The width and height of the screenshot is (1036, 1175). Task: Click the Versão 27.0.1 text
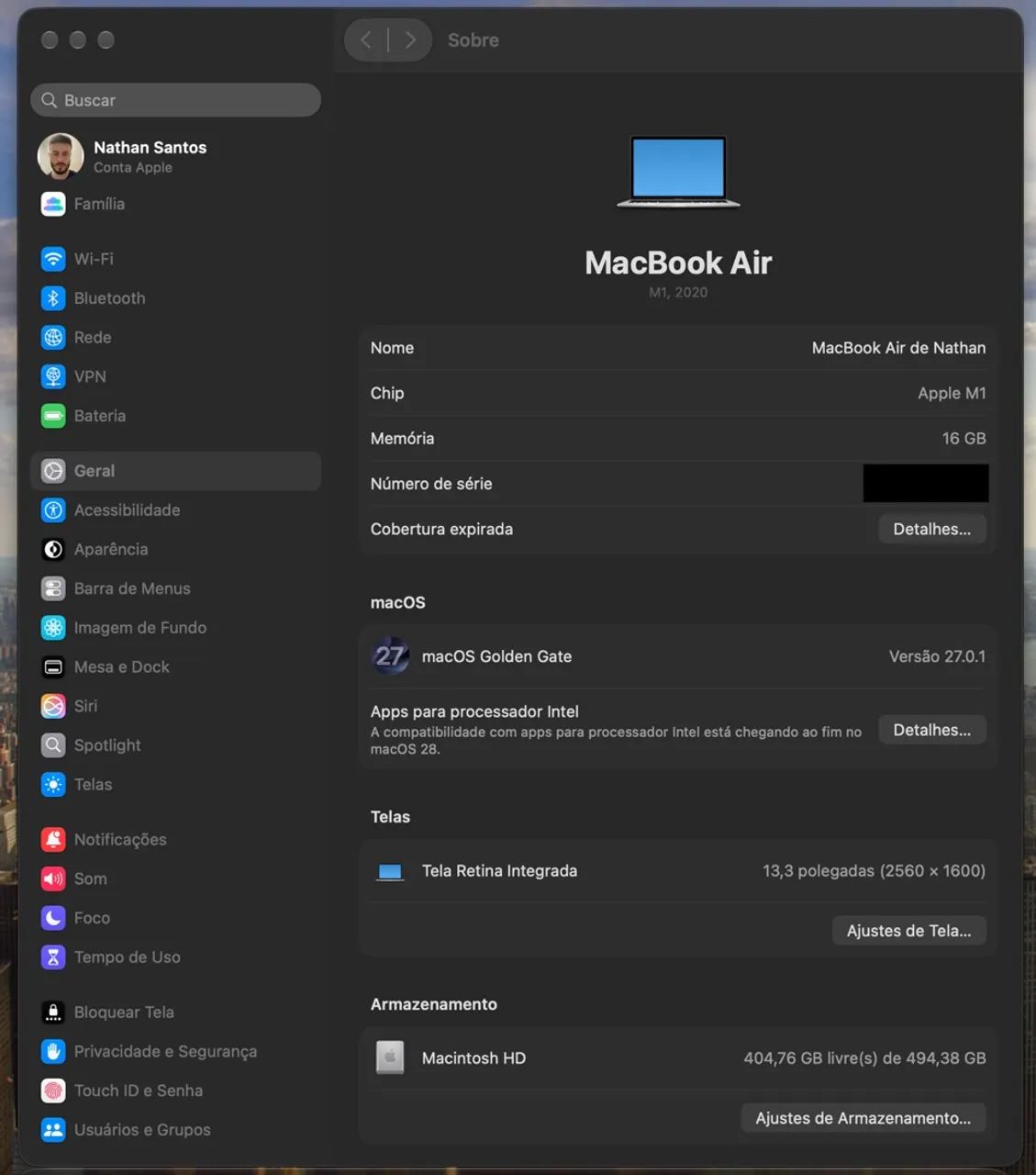937,656
